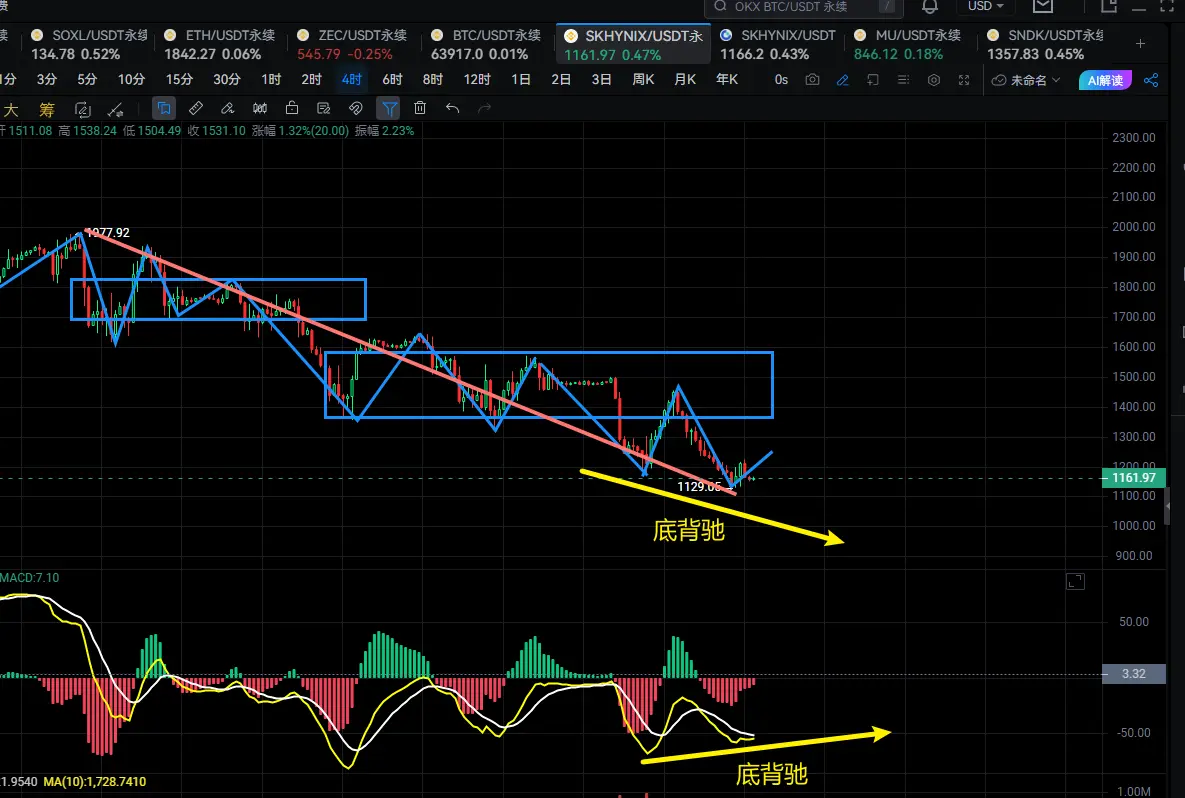Toggle the blue pen drawing mode icon
Screen dimensions: 1185x798
(x=843, y=80)
